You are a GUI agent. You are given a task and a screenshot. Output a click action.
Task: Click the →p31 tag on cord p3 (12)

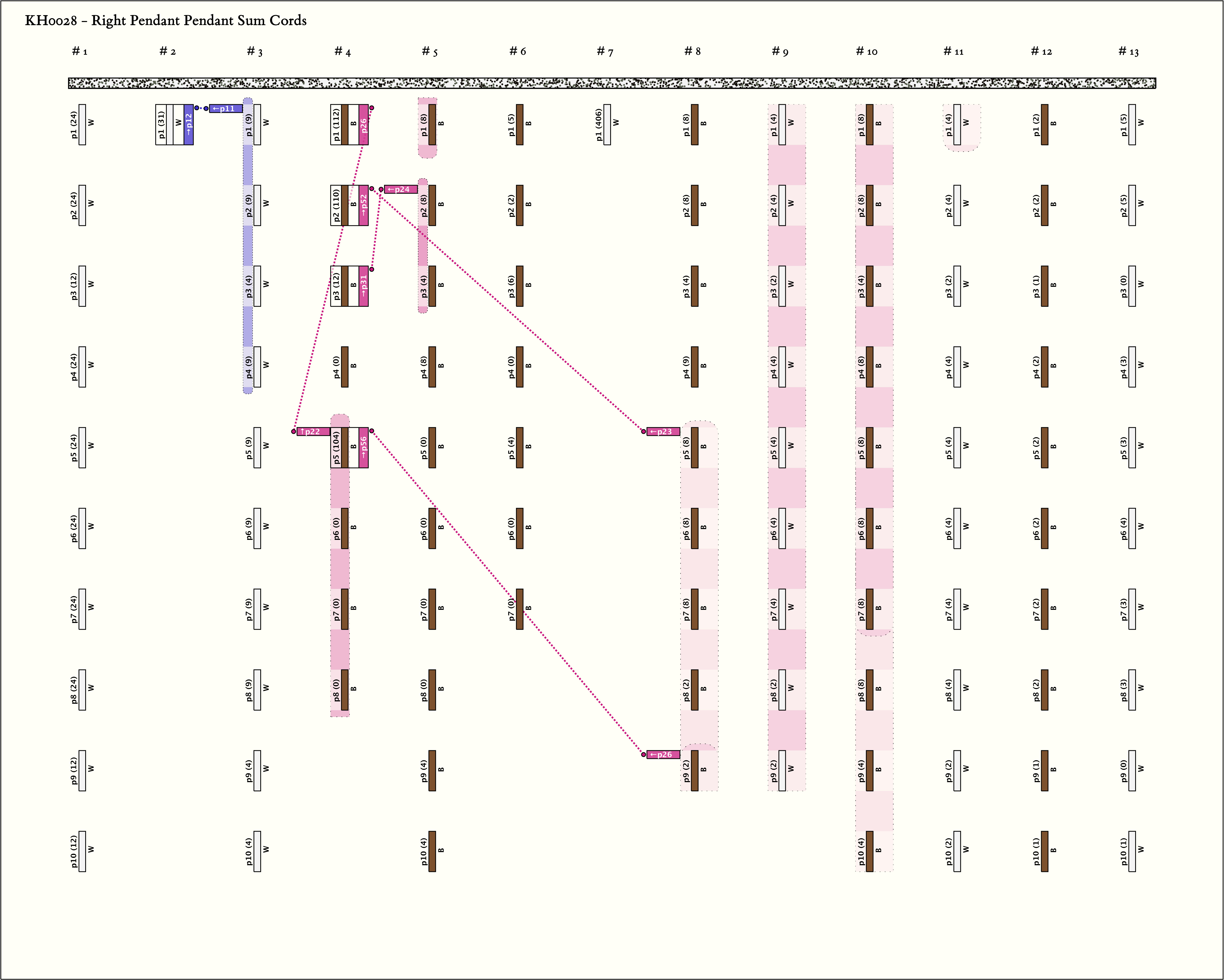pyautogui.click(x=363, y=286)
